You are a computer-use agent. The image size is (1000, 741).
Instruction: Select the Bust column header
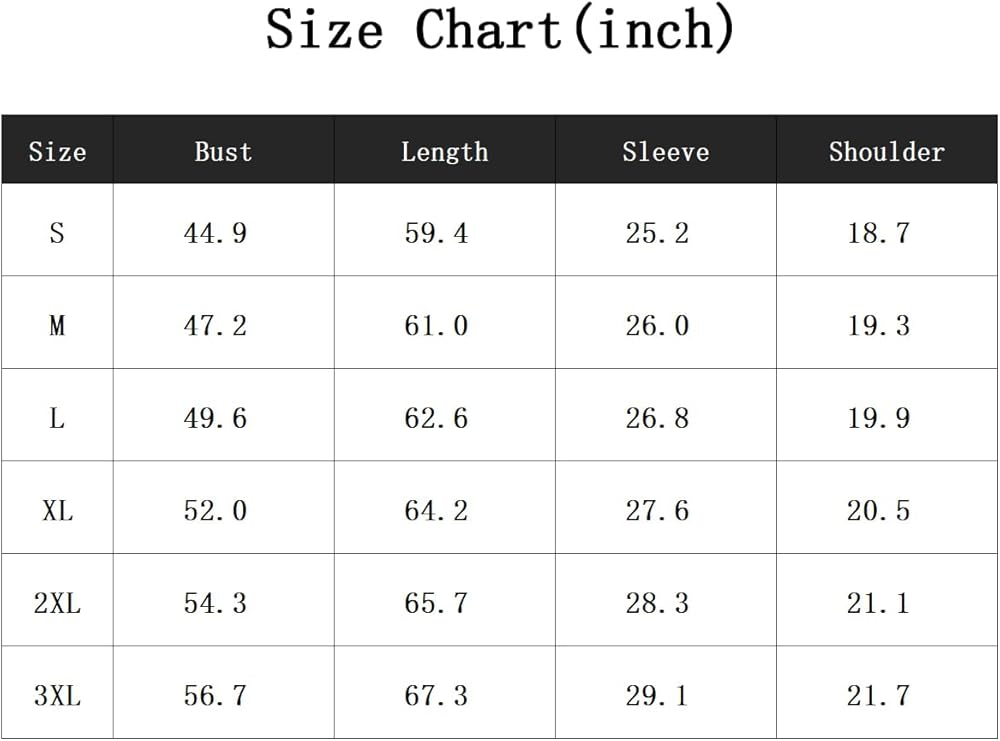[x=223, y=152]
